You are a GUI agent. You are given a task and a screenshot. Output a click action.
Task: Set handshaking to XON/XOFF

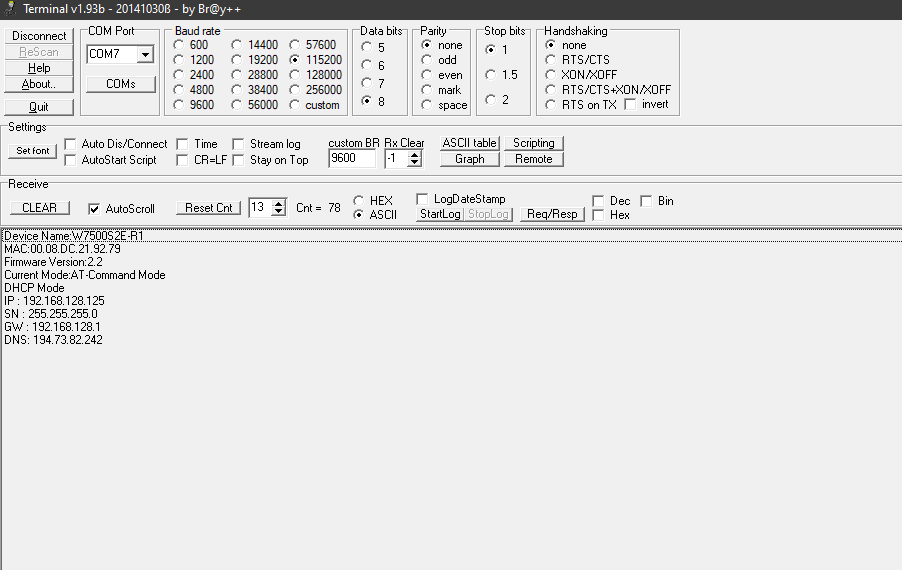pyautogui.click(x=551, y=75)
